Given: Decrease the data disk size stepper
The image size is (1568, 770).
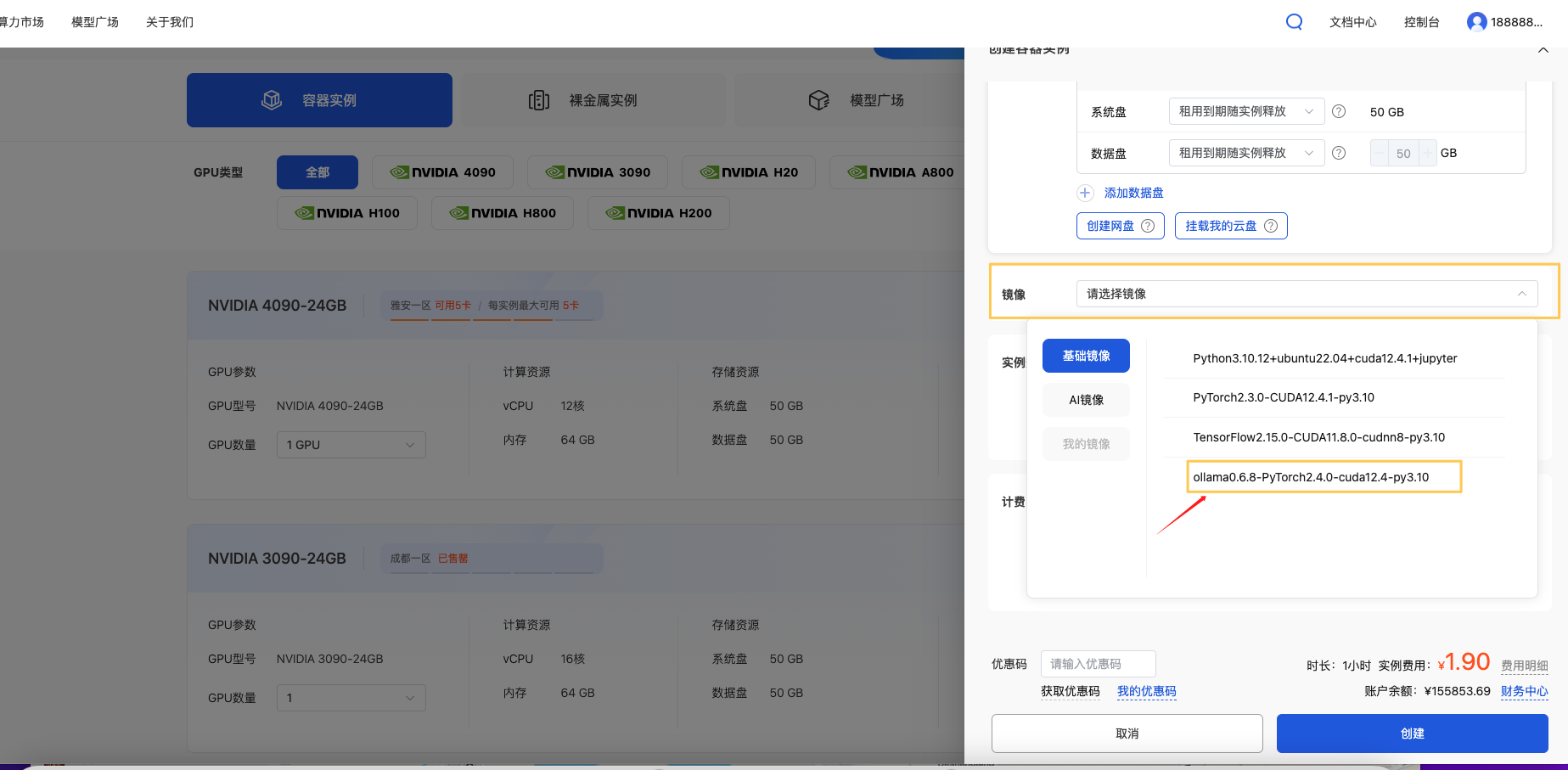Looking at the screenshot, I should (1379, 154).
